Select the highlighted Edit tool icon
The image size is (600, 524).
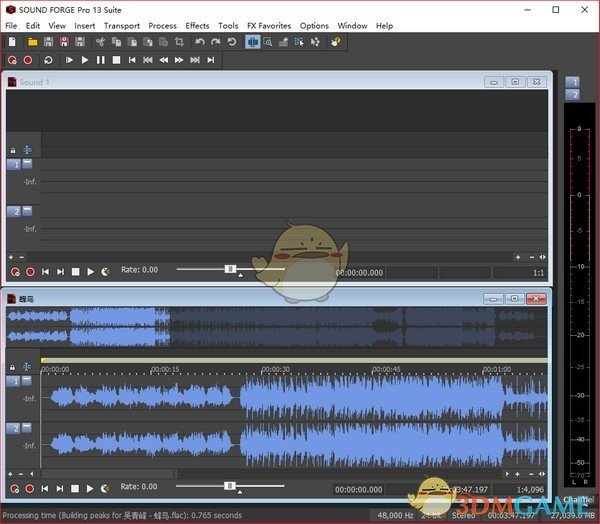pos(253,42)
